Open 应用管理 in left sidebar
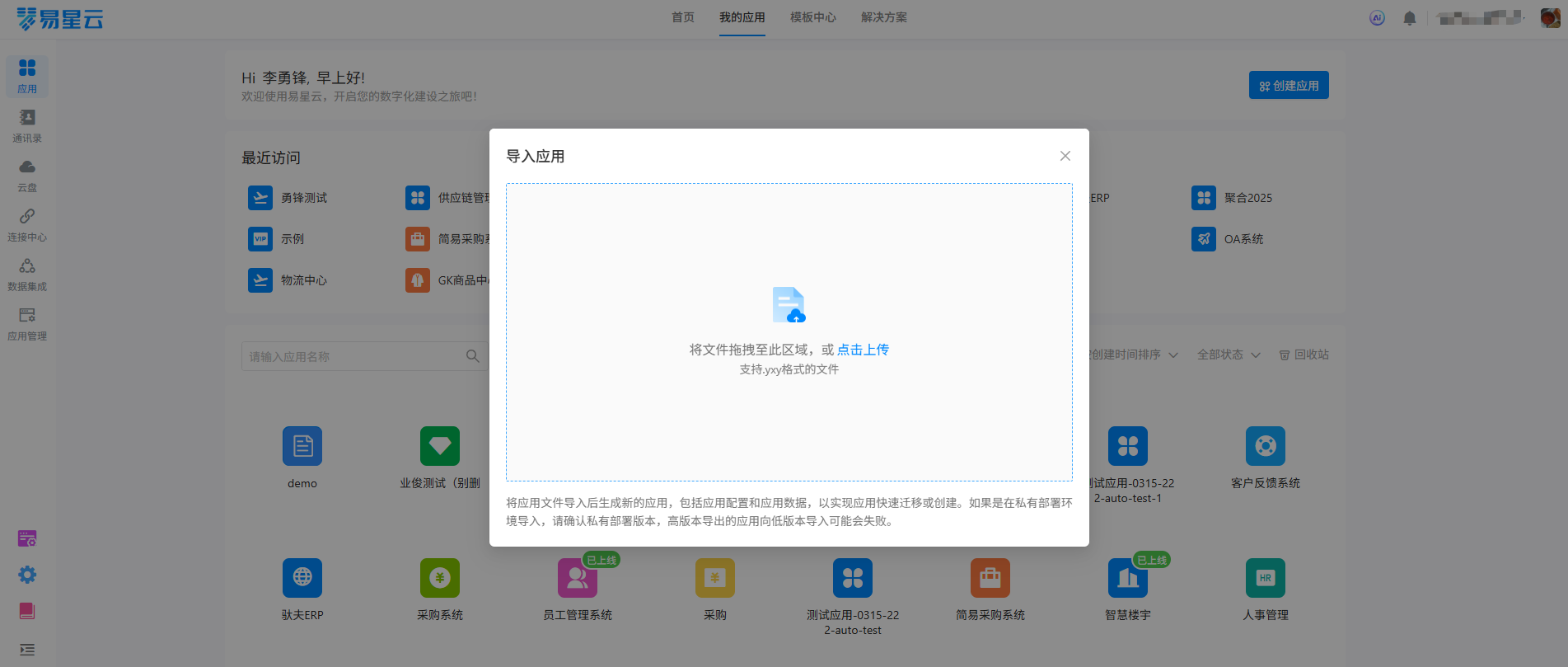Image resolution: width=1568 pixels, height=667 pixels. tap(27, 323)
